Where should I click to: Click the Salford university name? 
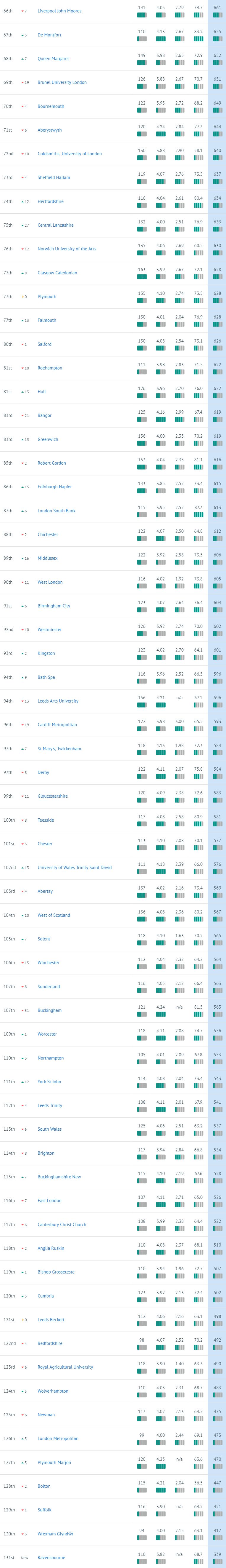click(x=44, y=345)
